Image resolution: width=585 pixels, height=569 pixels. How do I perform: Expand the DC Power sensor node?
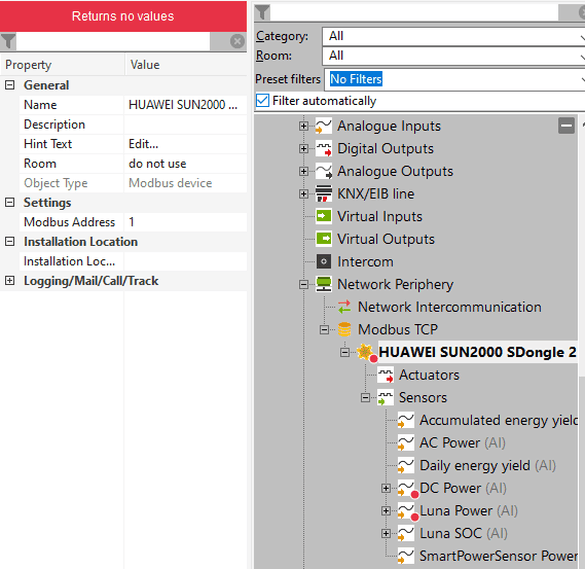coord(386,488)
